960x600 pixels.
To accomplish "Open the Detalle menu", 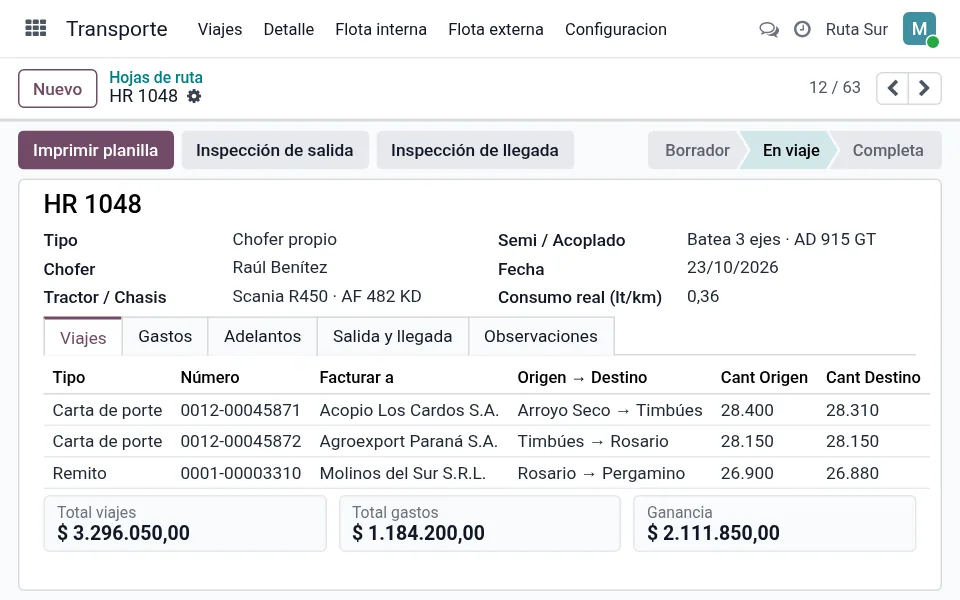I will [288, 29].
